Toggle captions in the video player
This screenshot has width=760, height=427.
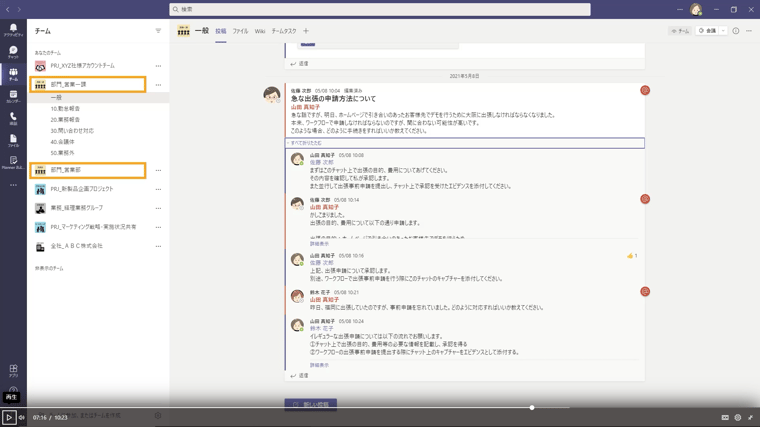tap(725, 417)
